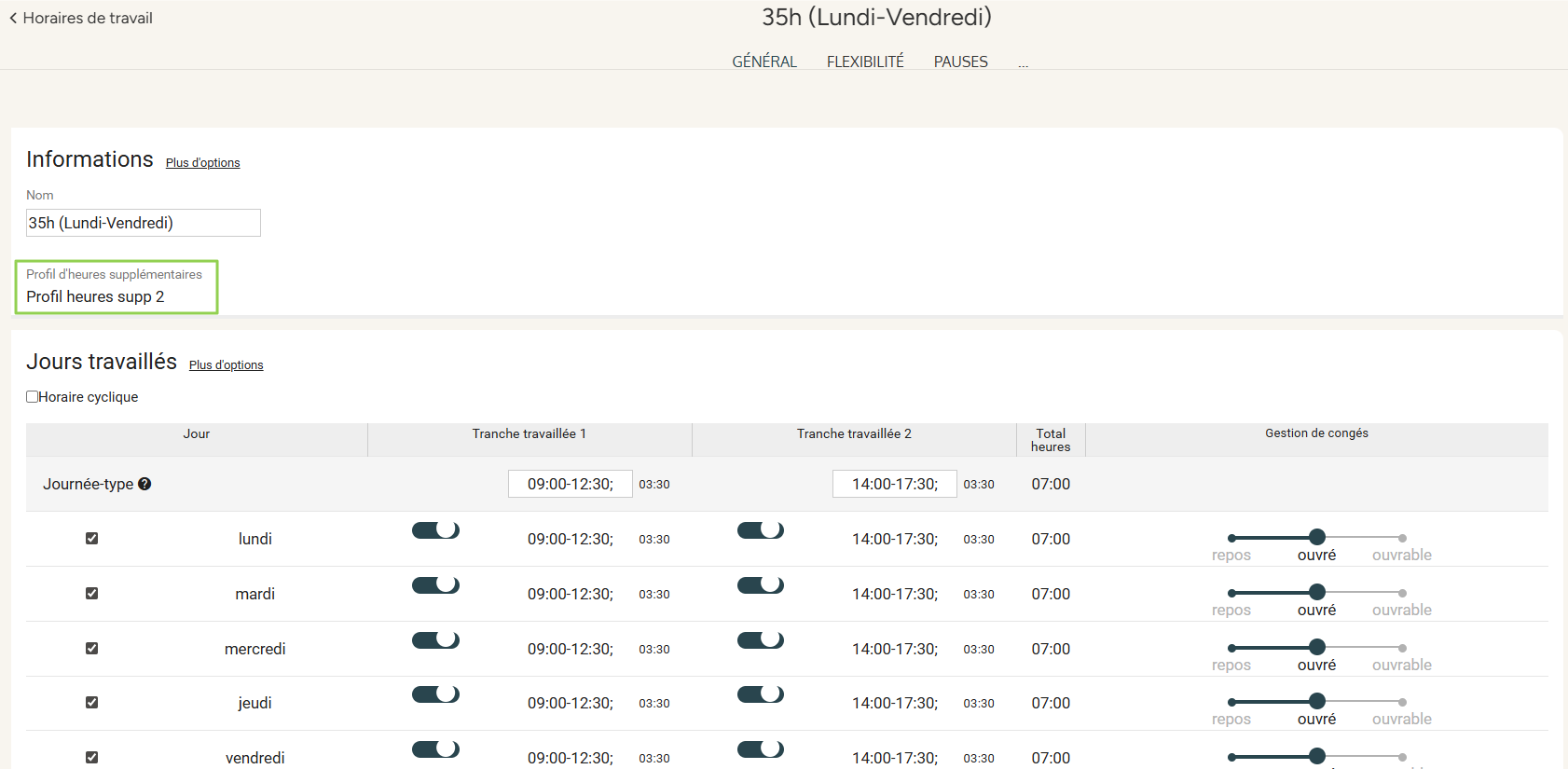Enable the Horaire cyclique checkbox

coord(33,396)
